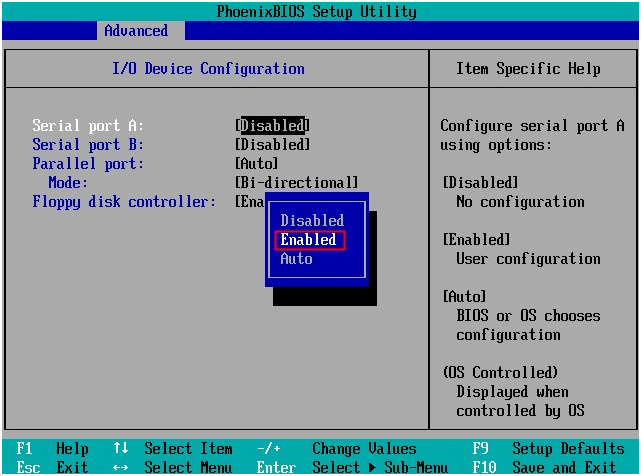Screen dimensions: 641x476
Task: Select the Serial port A value field
Action: (272, 125)
